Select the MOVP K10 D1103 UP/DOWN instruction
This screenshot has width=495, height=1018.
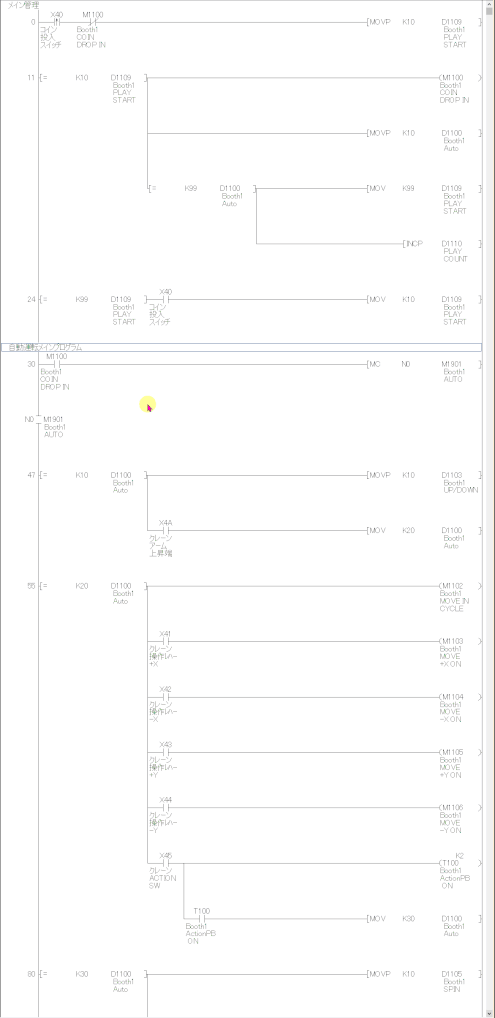click(424, 475)
